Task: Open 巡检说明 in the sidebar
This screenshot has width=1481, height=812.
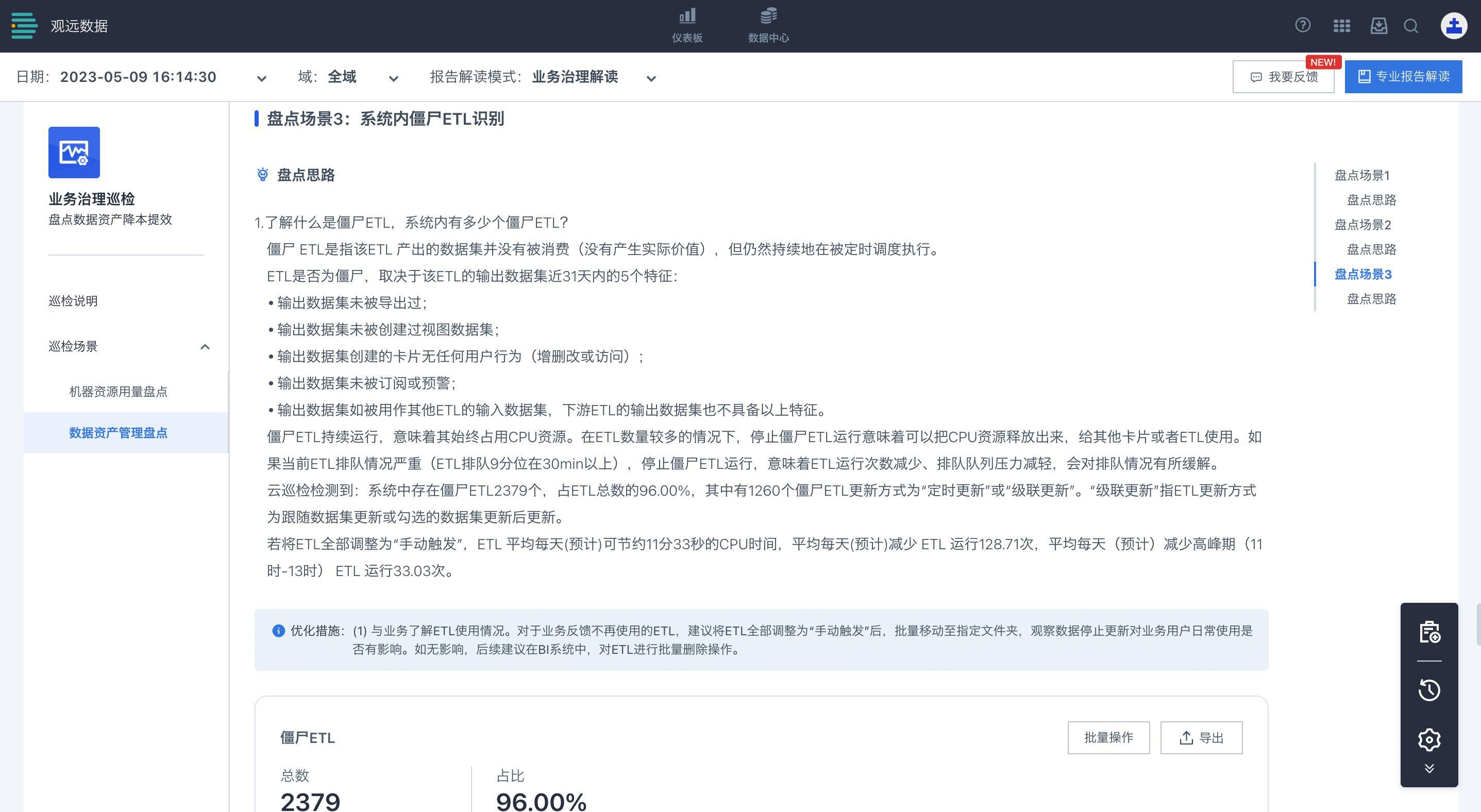Action: coord(73,301)
